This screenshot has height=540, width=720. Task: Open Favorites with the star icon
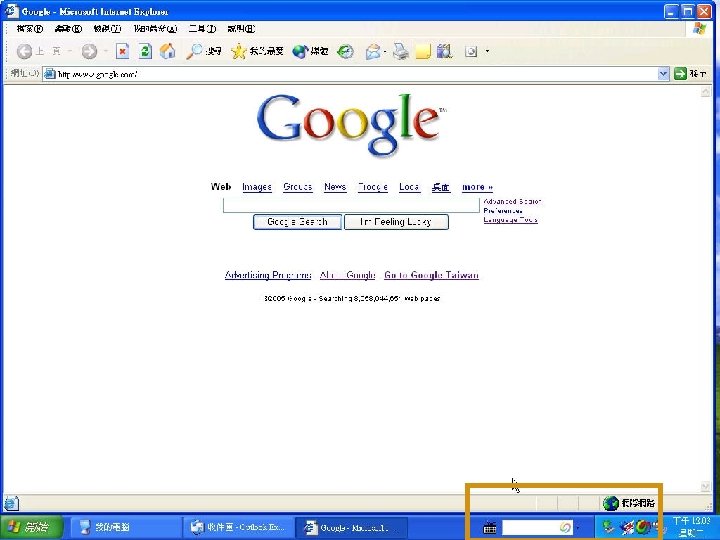[257, 51]
